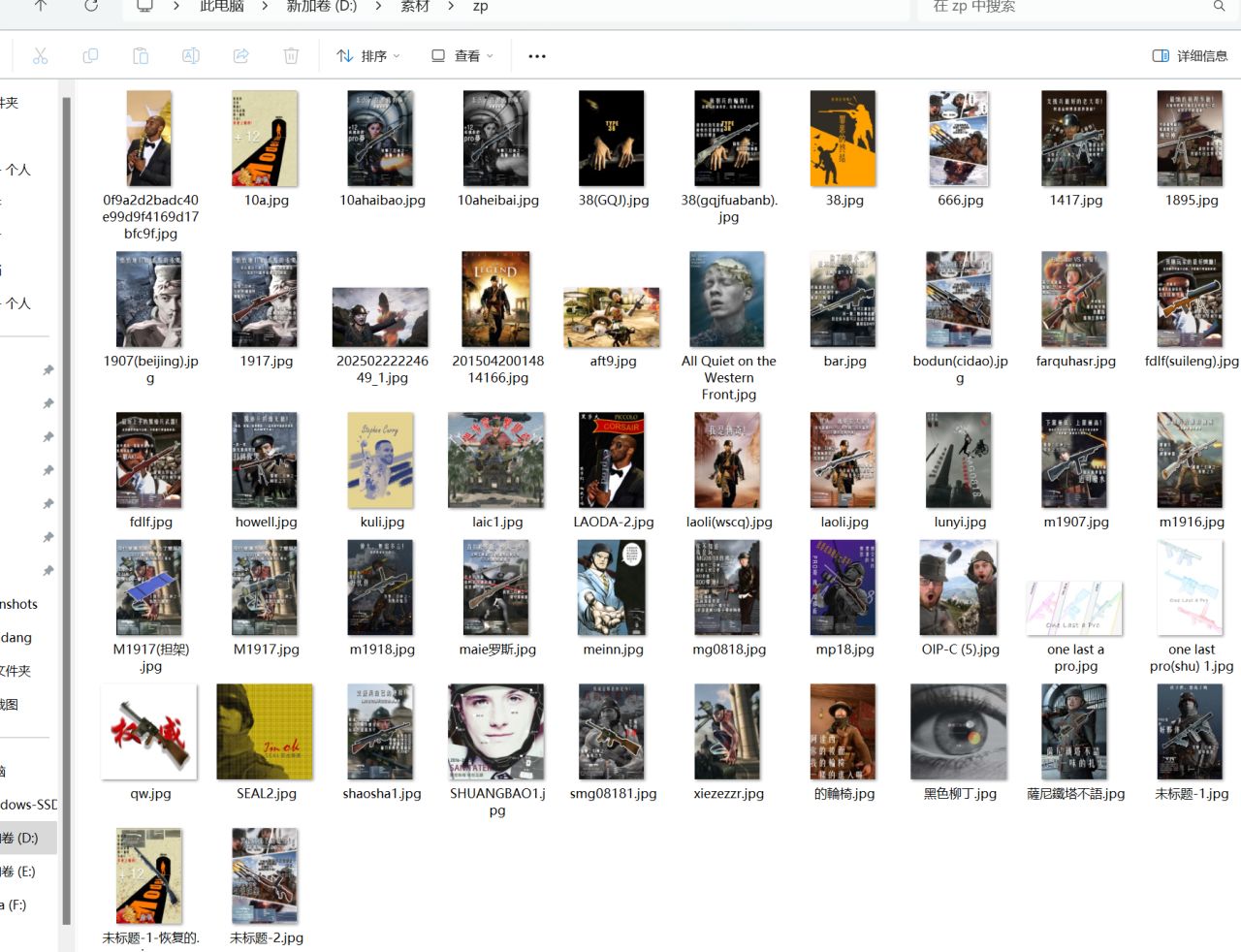Click the search magnifier icon

(1219, 6)
